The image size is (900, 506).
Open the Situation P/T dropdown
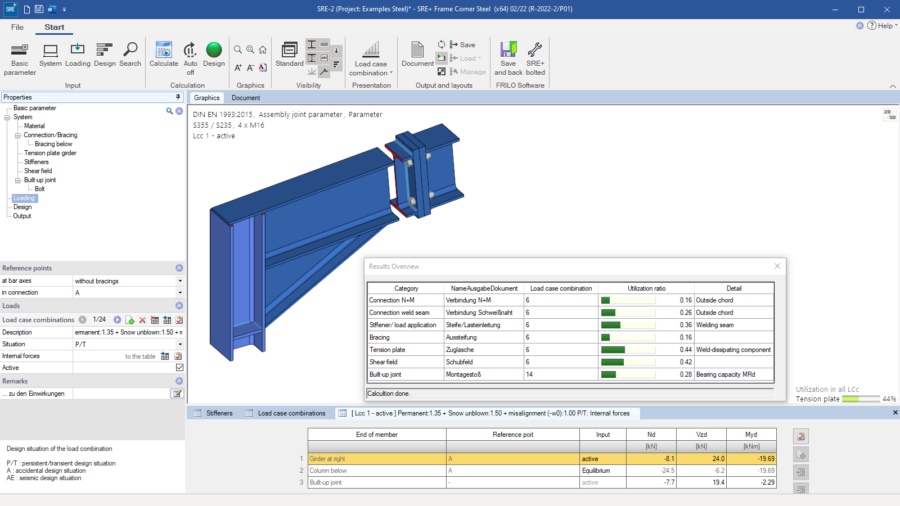pos(179,343)
